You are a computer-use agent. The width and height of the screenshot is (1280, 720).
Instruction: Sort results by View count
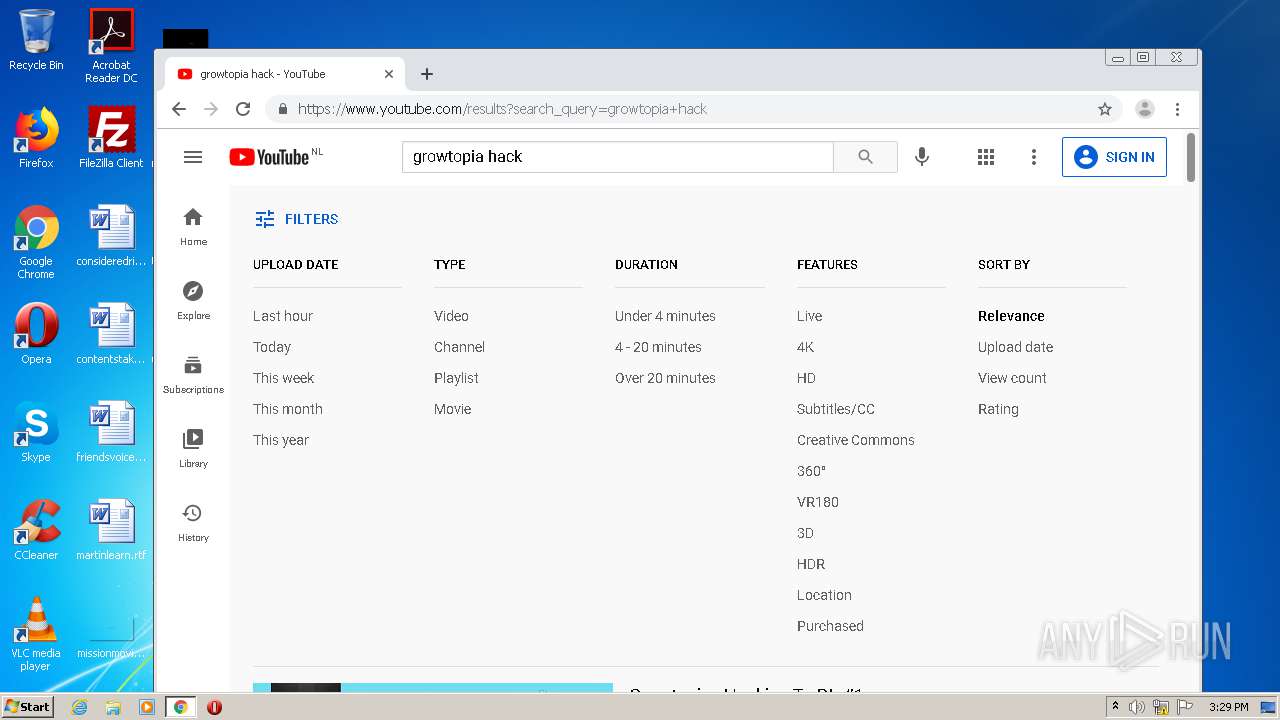pyautogui.click(x=1012, y=378)
